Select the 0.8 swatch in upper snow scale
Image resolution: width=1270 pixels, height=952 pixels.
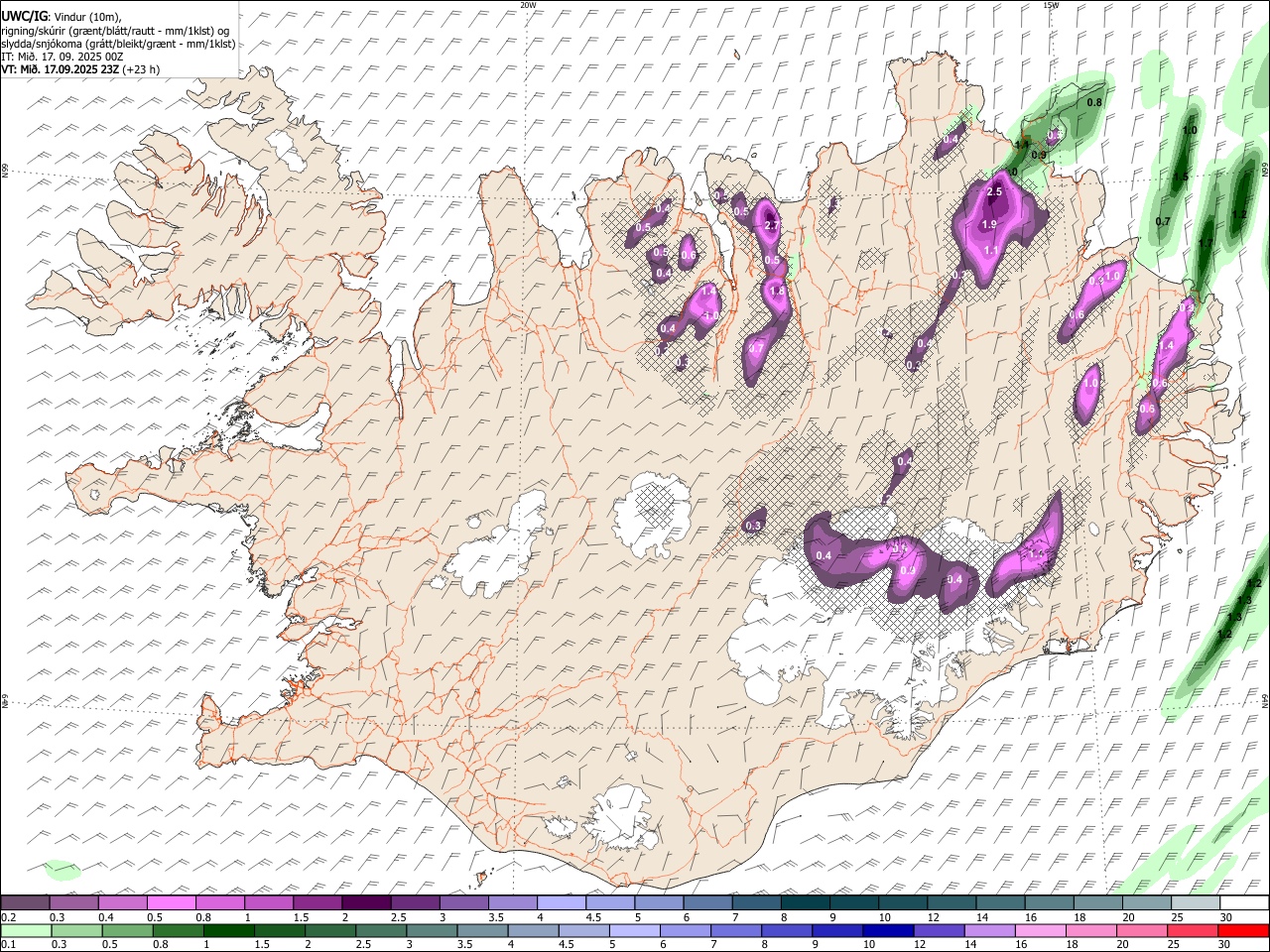219,903
